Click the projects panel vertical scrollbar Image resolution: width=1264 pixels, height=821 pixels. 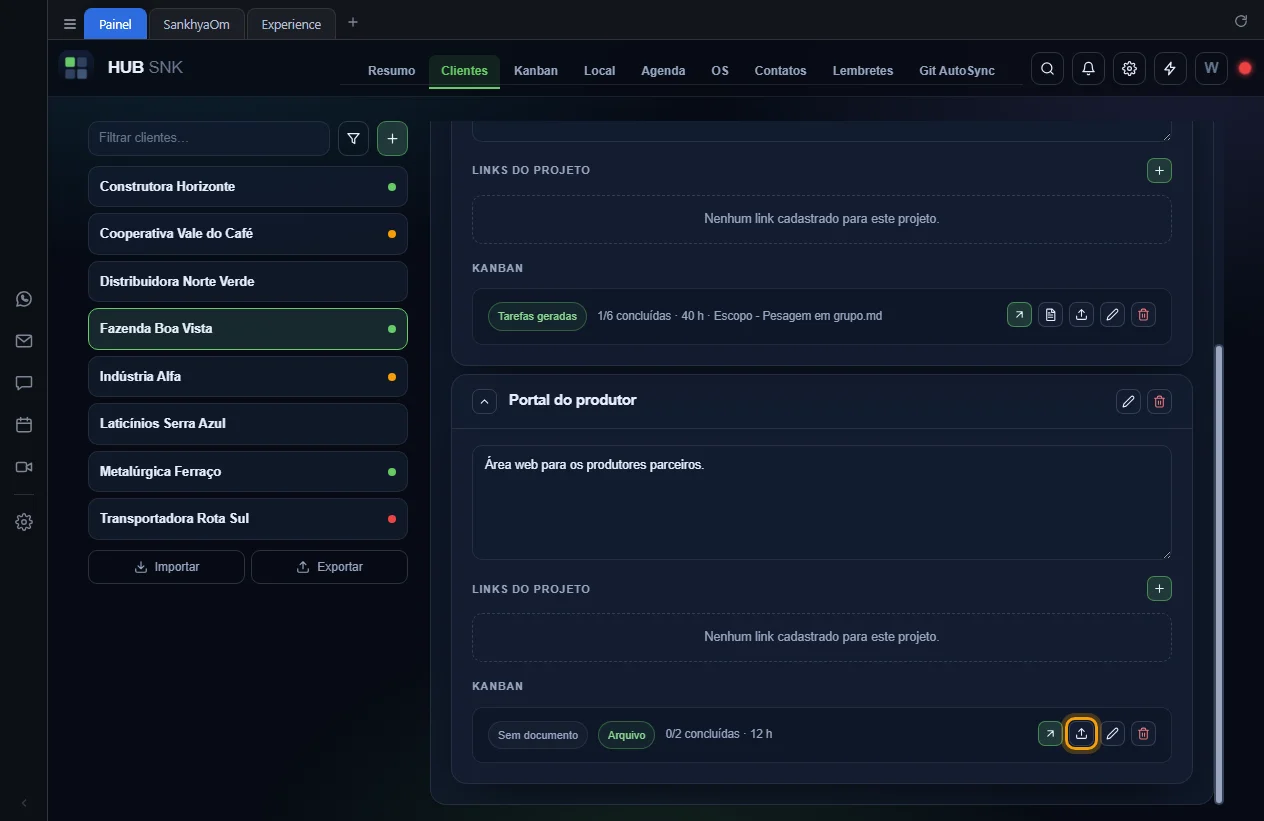pyautogui.click(x=1218, y=573)
